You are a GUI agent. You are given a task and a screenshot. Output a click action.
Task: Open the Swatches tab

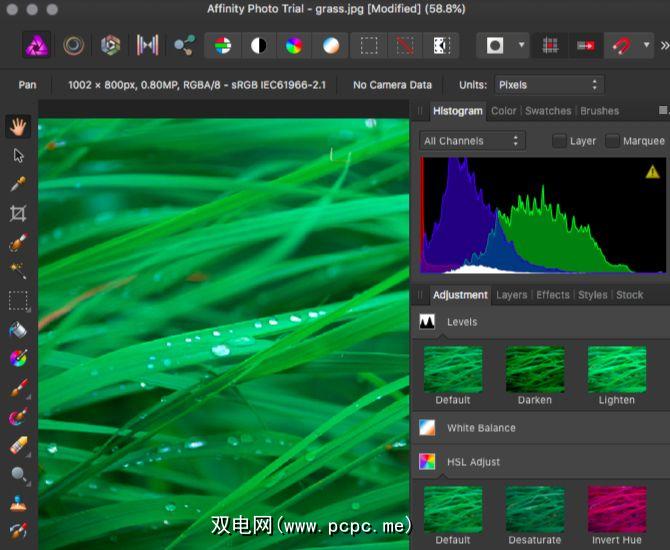[x=548, y=111]
